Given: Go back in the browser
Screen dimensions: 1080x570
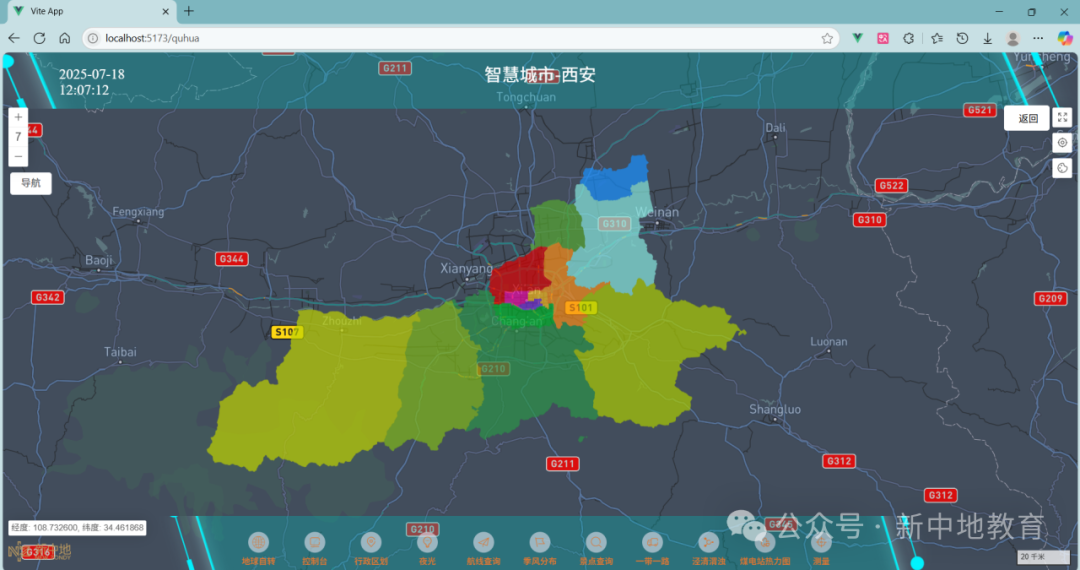Looking at the screenshot, I should (14, 38).
